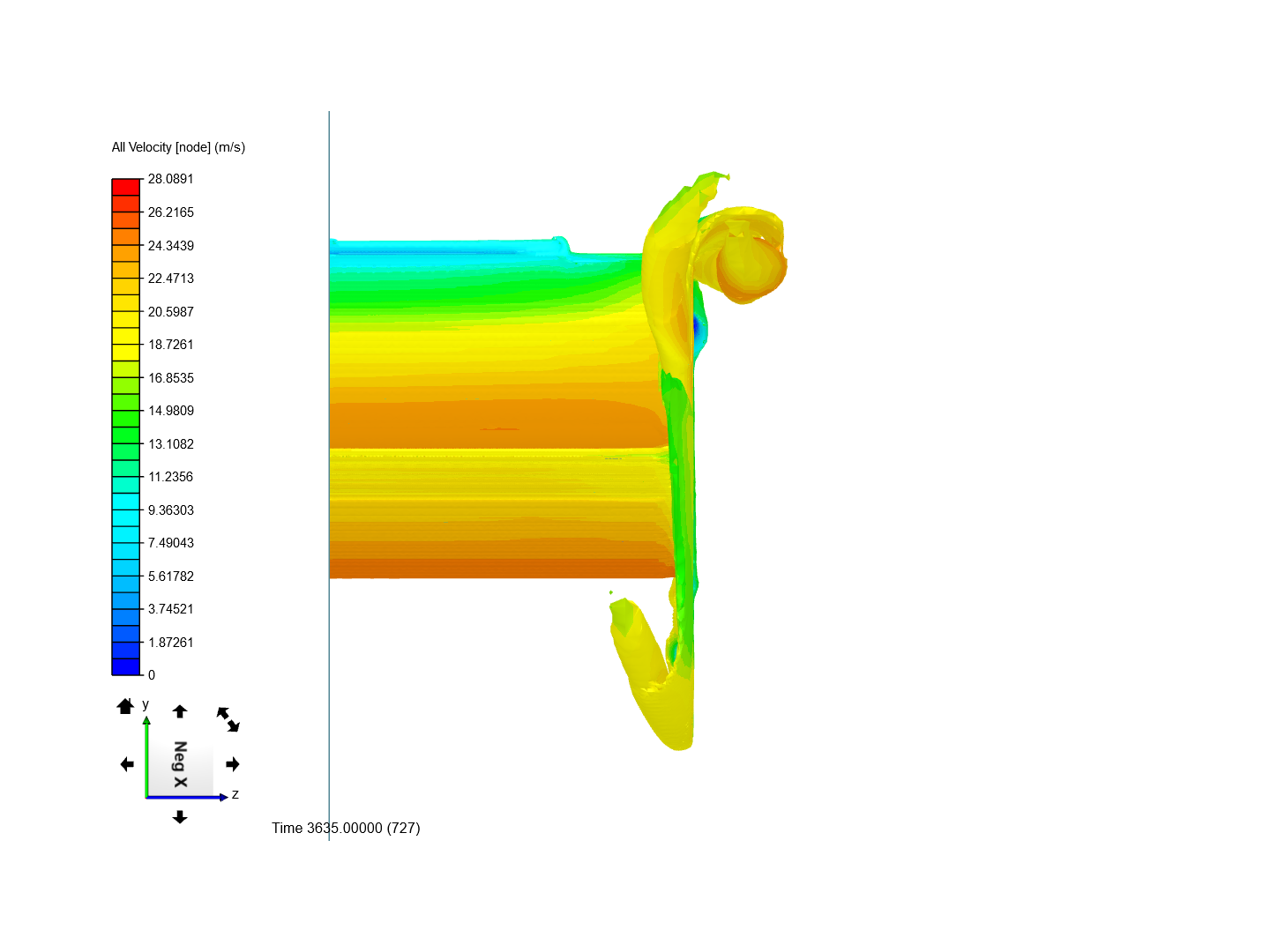Click the All Velocity [node] (m/s) legend title
Screen dimensions: 1270x952
178,147
